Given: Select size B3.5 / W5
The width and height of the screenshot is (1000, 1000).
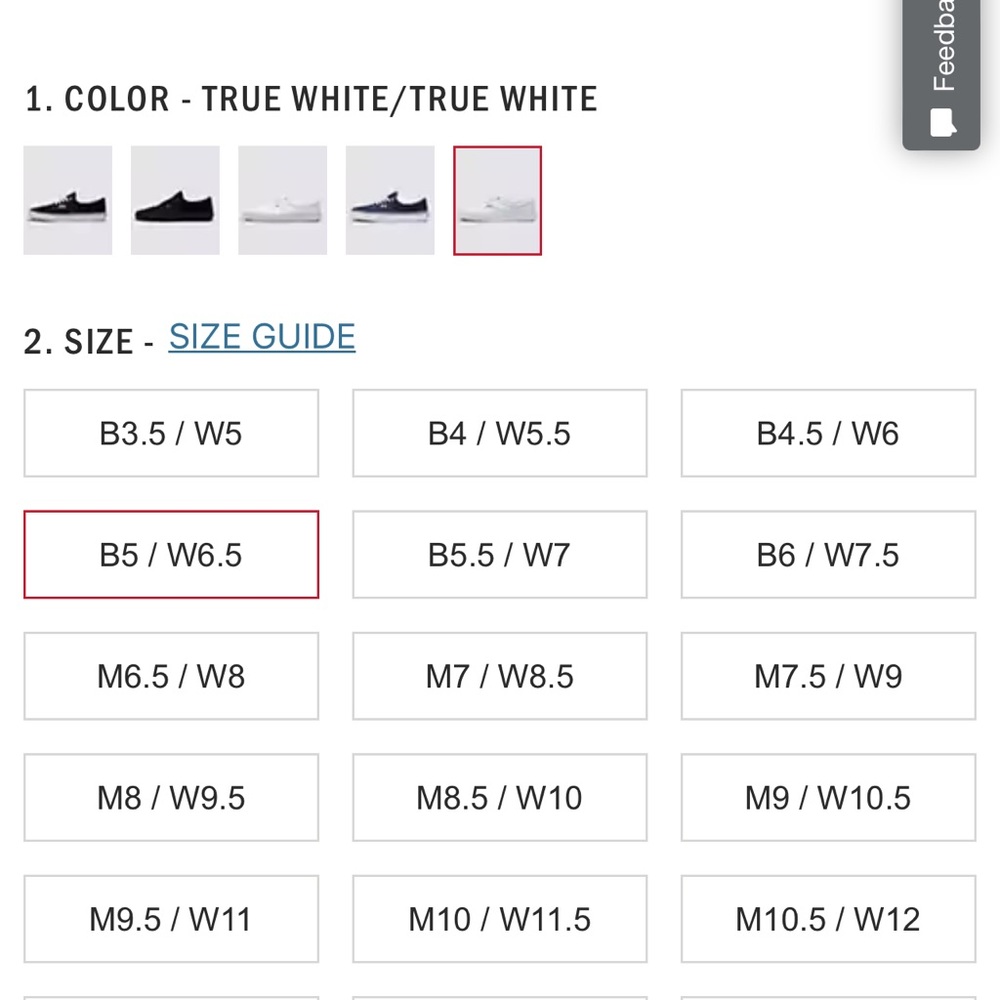Looking at the screenshot, I should pyautogui.click(x=170, y=433).
